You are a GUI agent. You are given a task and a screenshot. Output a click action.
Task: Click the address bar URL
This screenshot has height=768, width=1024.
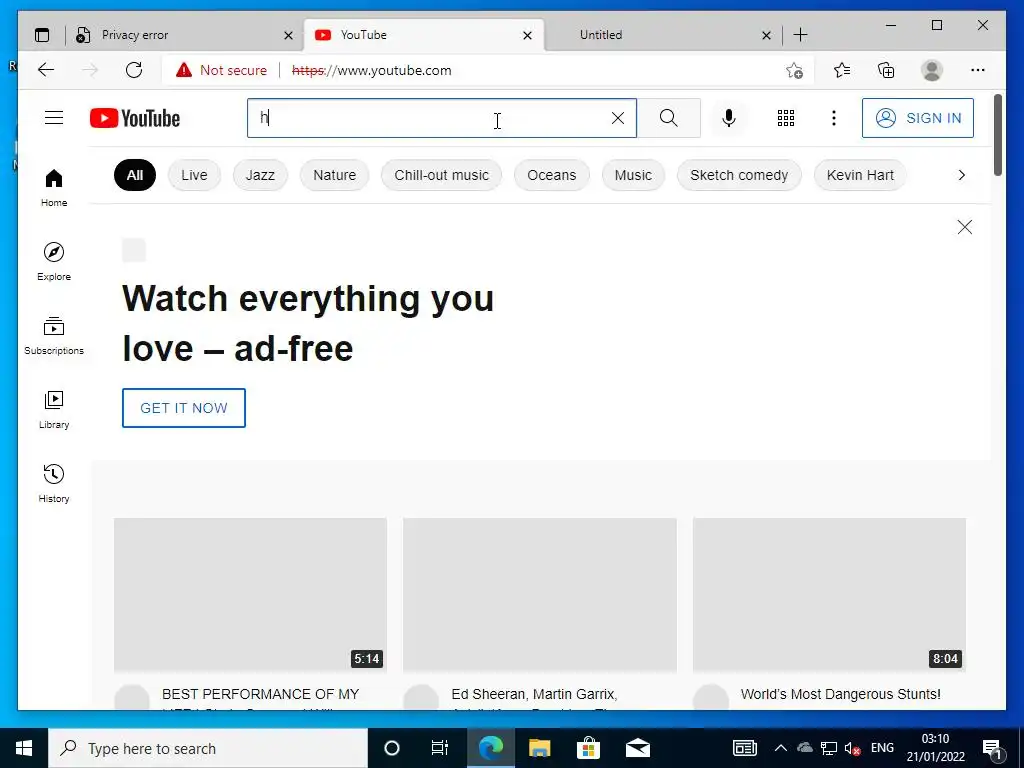coord(372,70)
